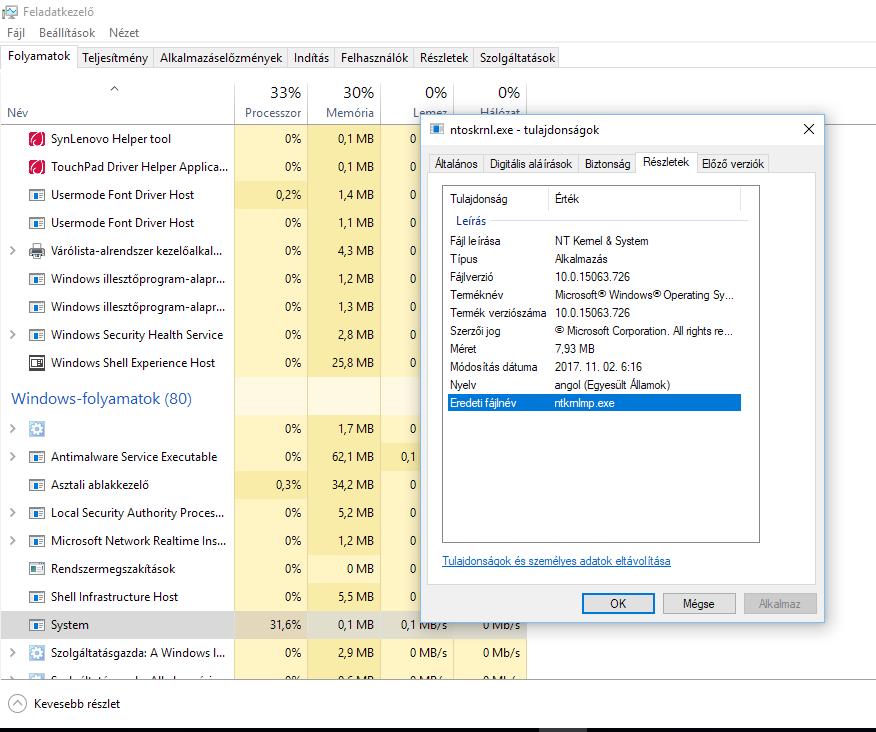Select the Módosítás dátuma row
This screenshot has width=876, height=732.
[x=594, y=367]
